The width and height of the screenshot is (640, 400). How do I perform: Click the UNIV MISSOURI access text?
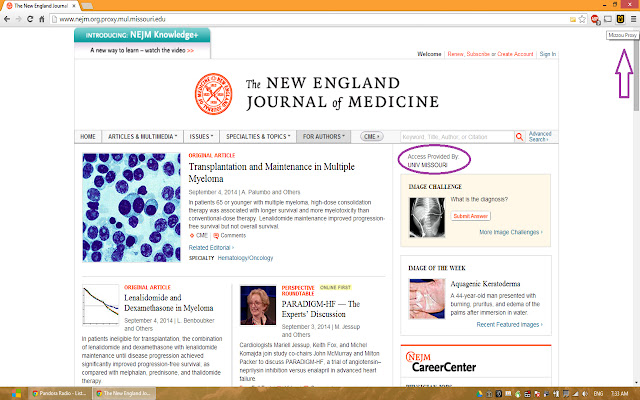click(427, 165)
